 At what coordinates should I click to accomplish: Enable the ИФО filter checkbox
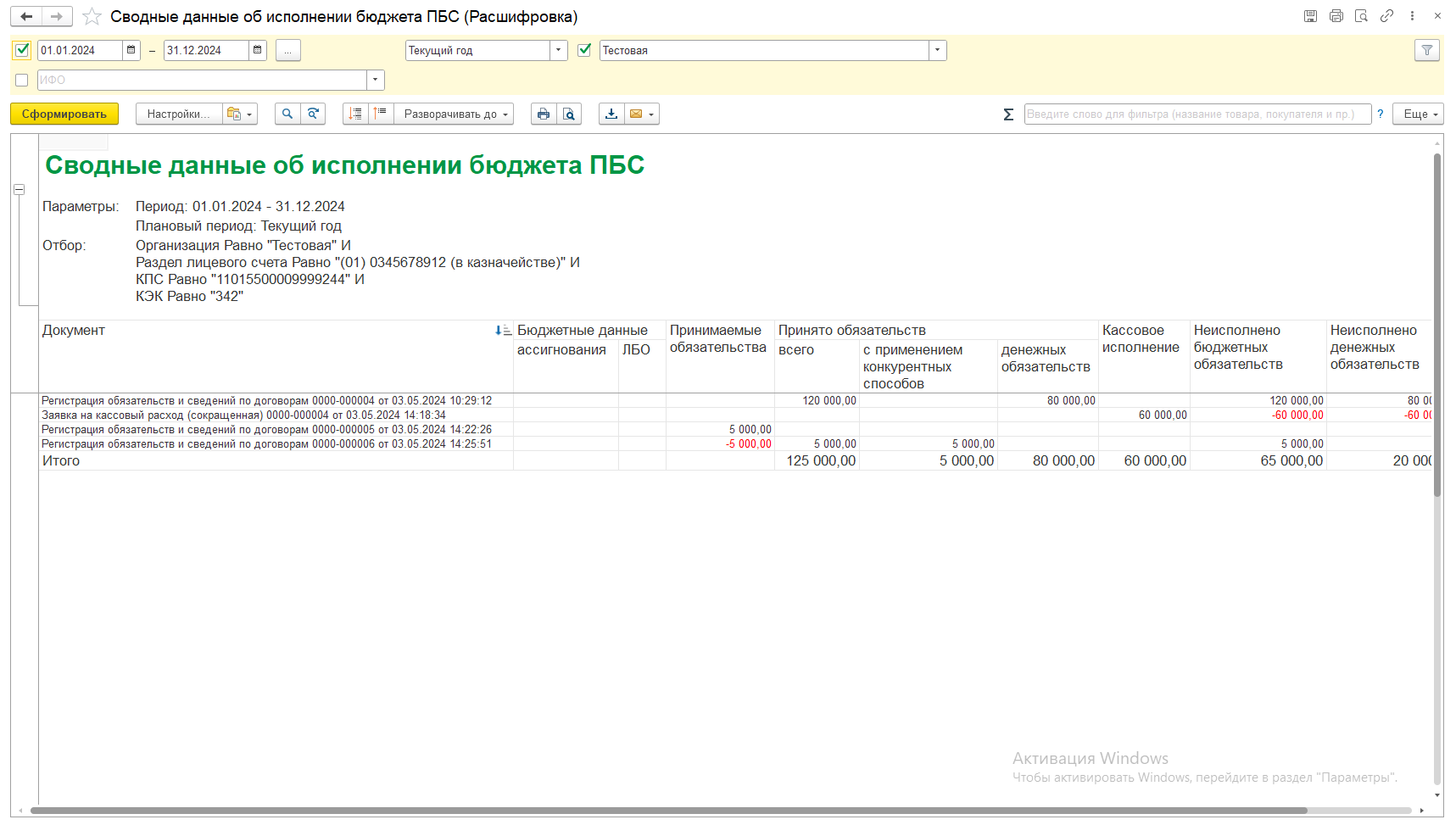[22, 80]
